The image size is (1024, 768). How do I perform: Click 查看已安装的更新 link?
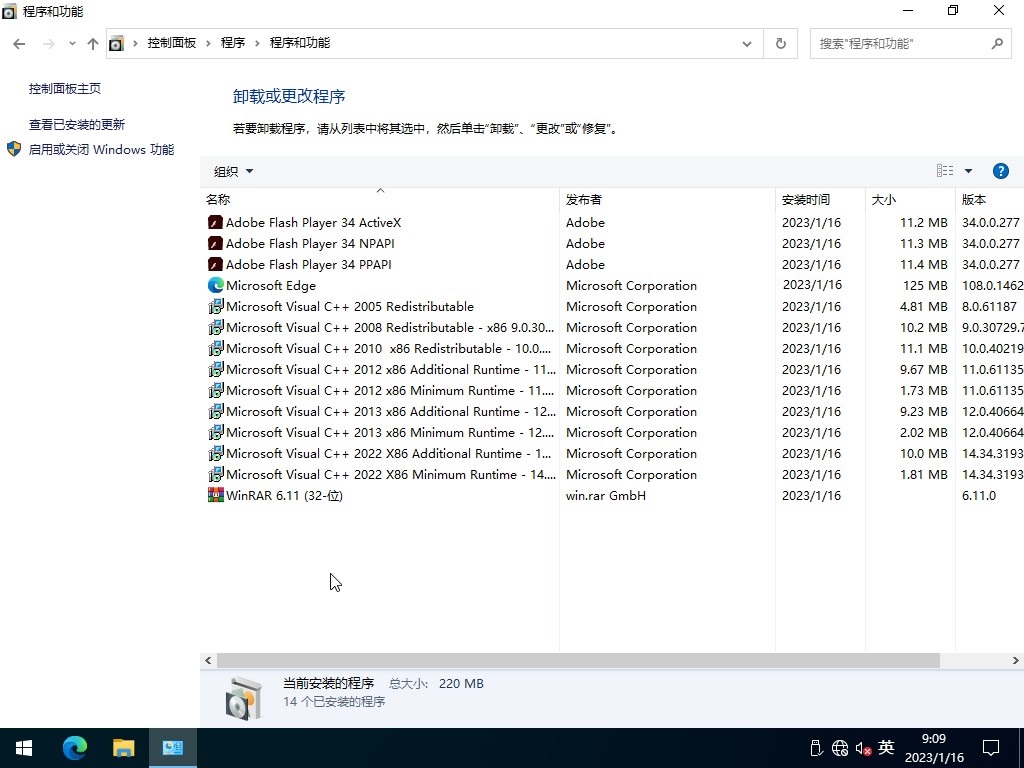[x=77, y=125]
